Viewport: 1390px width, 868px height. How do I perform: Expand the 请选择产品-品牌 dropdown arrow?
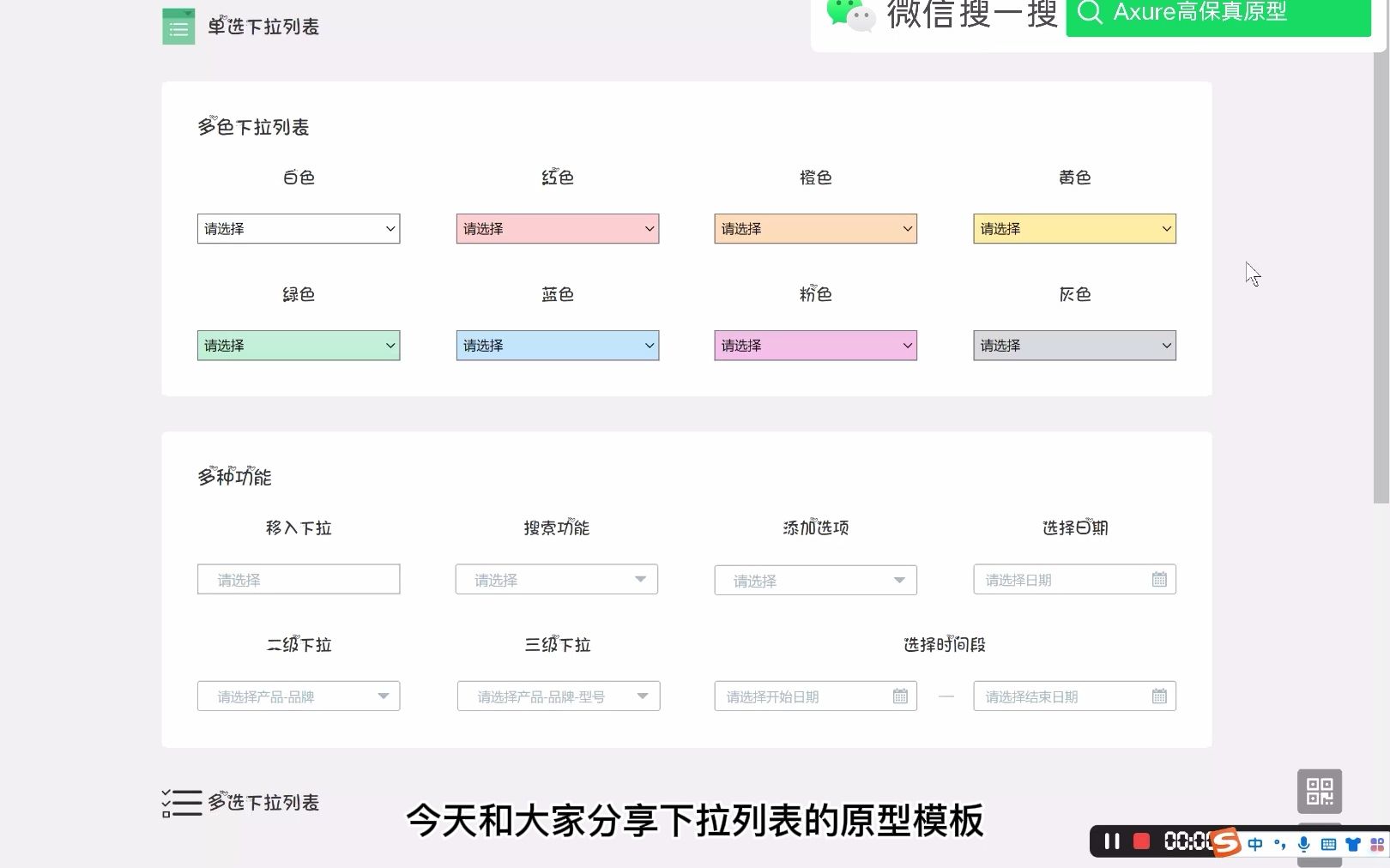tap(384, 696)
